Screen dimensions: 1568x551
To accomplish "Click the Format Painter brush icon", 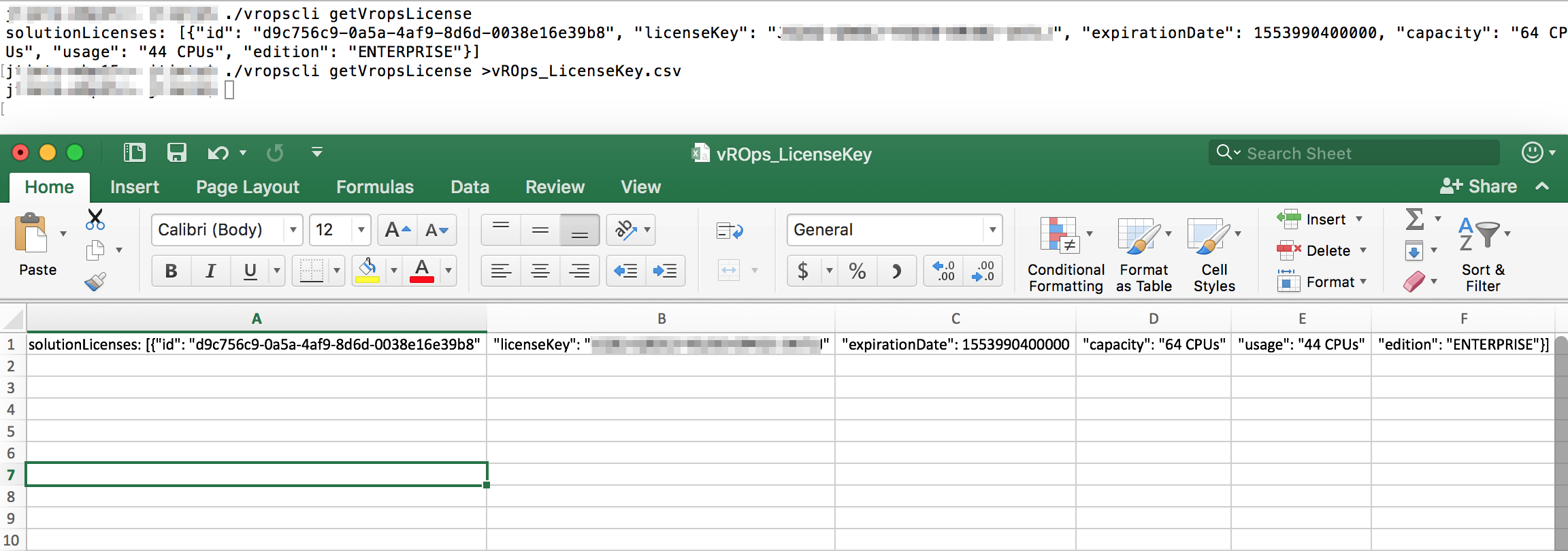I will tap(95, 282).
